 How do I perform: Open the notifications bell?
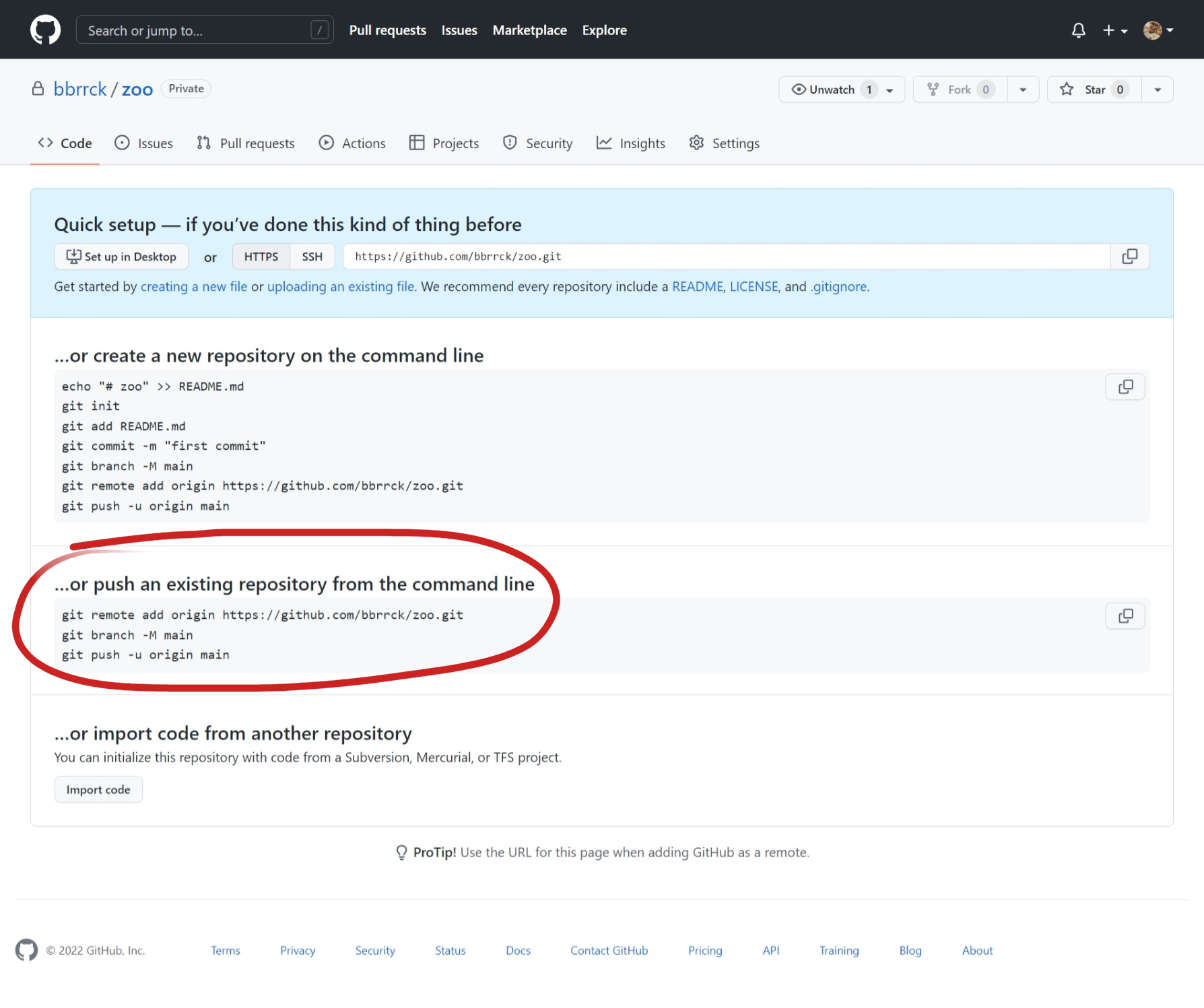pyautogui.click(x=1078, y=30)
